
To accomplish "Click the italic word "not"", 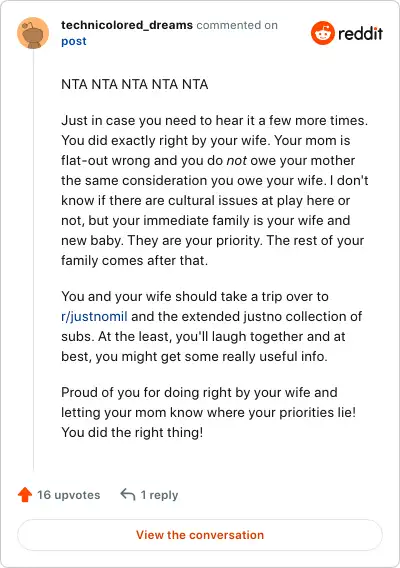I will (x=237, y=160).
